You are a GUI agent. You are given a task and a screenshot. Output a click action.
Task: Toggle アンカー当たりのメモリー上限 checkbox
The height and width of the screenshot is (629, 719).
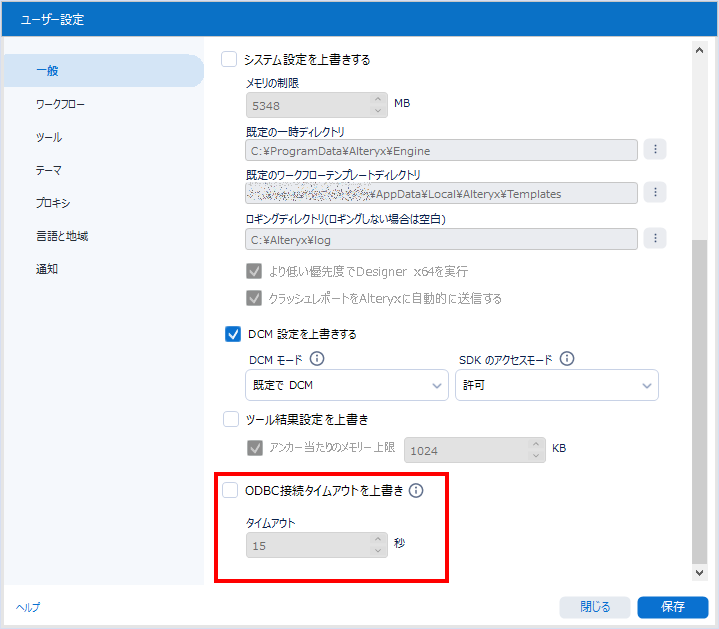(255, 447)
